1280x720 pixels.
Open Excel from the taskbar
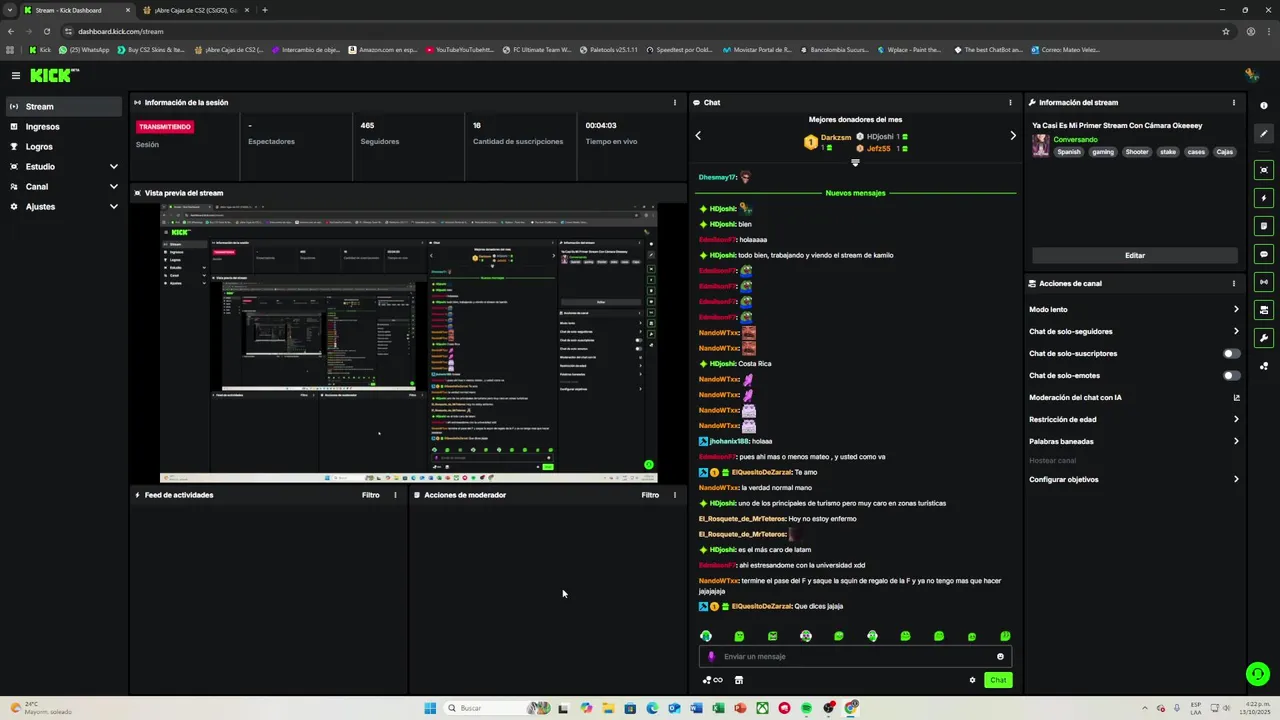point(718,708)
